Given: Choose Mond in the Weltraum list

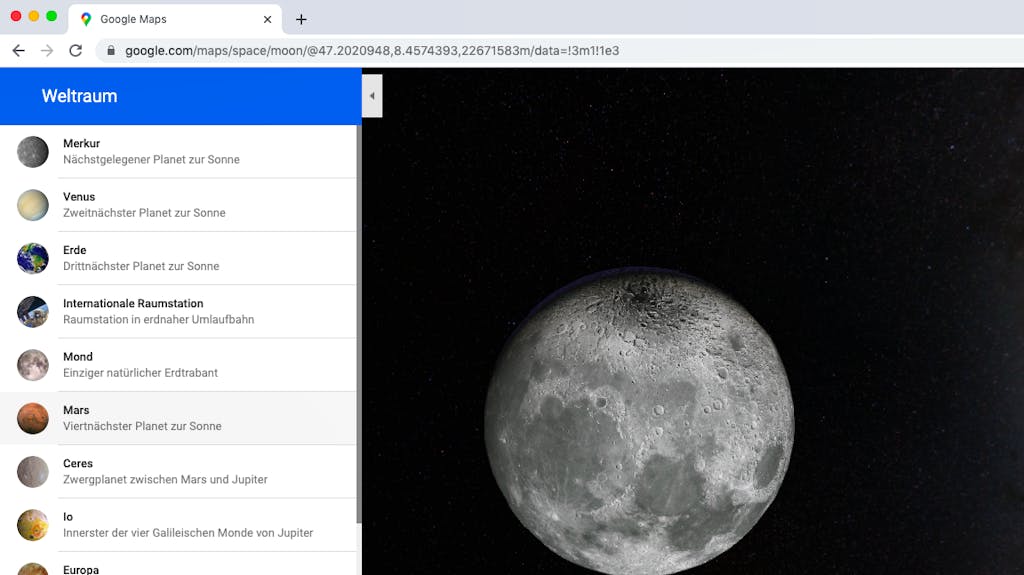Looking at the screenshot, I should (178, 365).
